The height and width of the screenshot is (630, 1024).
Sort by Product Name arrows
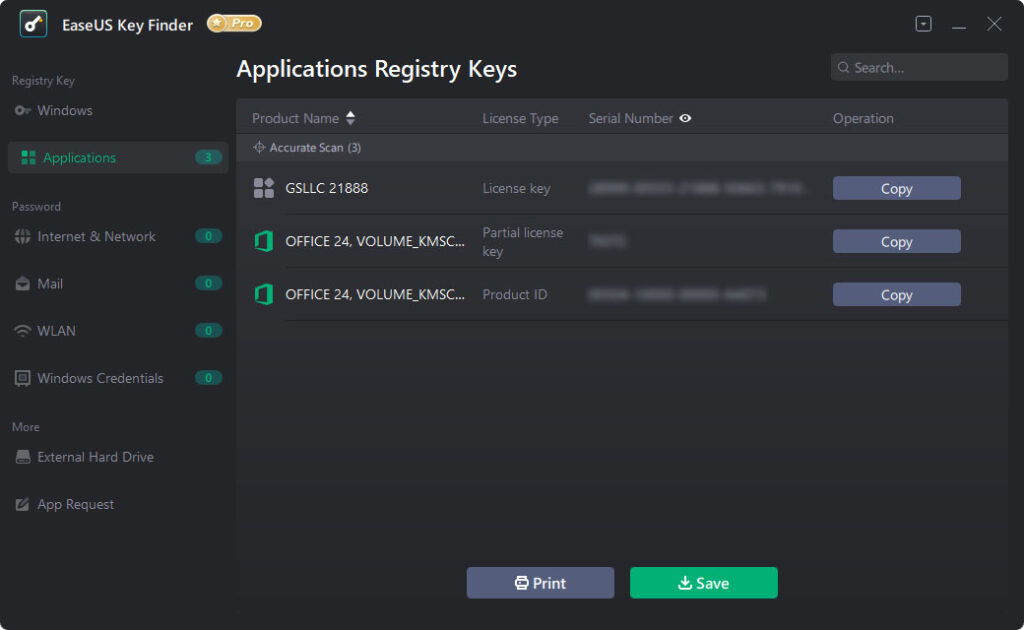(x=351, y=118)
